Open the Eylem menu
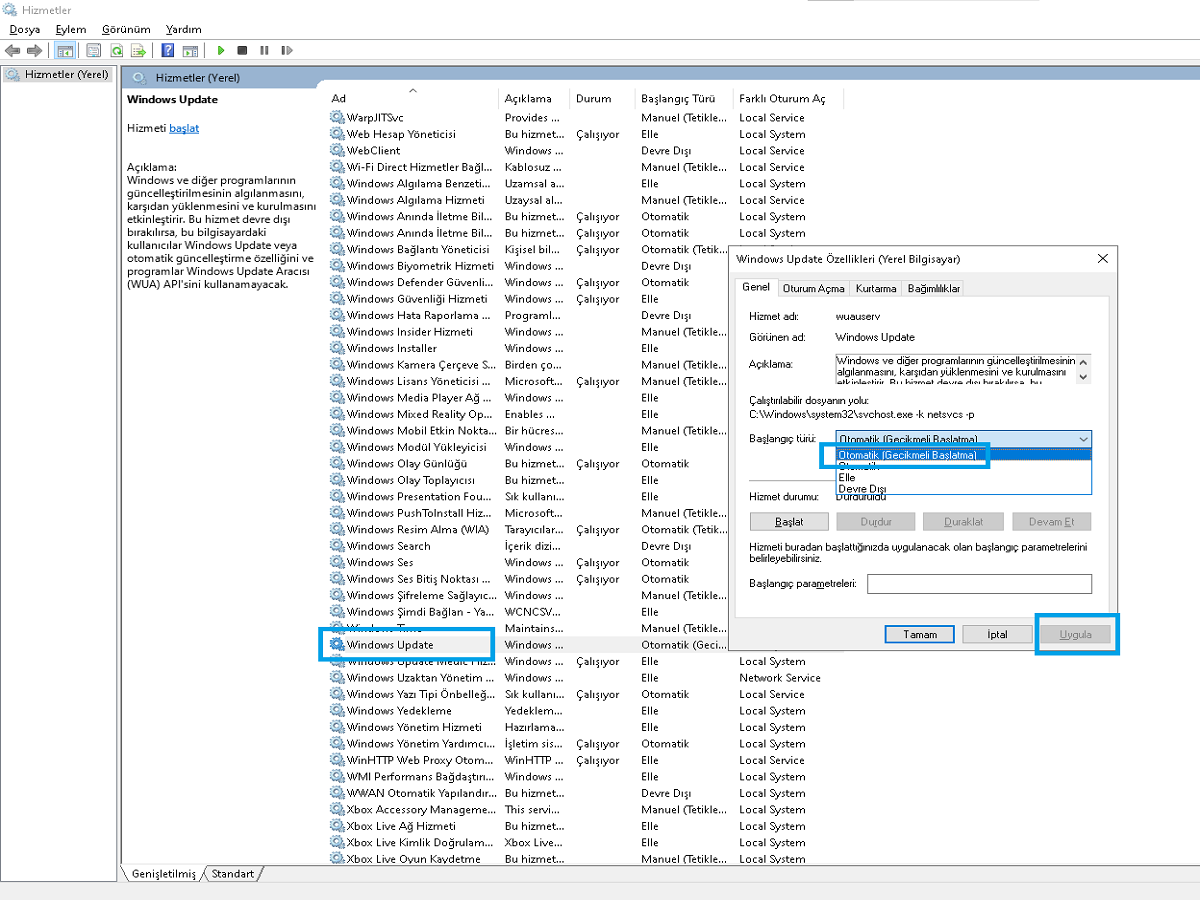 pyautogui.click(x=70, y=29)
